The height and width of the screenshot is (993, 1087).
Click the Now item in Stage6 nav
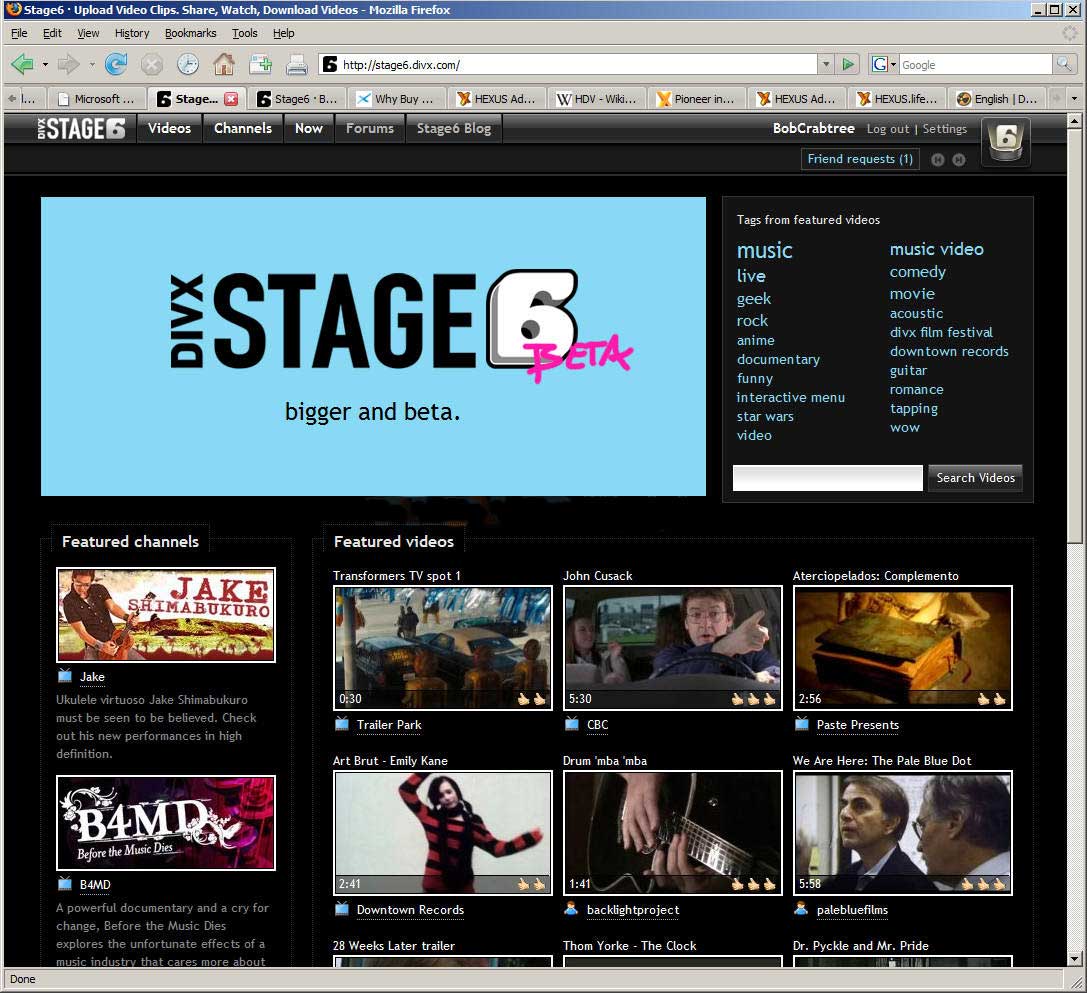(x=309, y=128)
